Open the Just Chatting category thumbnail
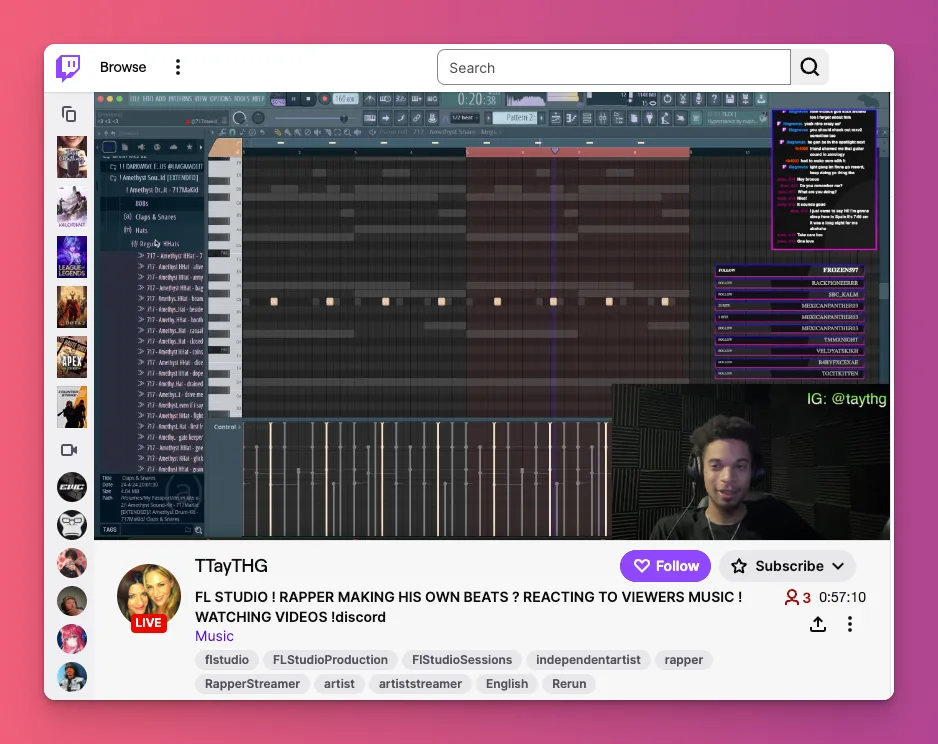The width and height of the screenshot is (938, 744). tap(72, 157)
